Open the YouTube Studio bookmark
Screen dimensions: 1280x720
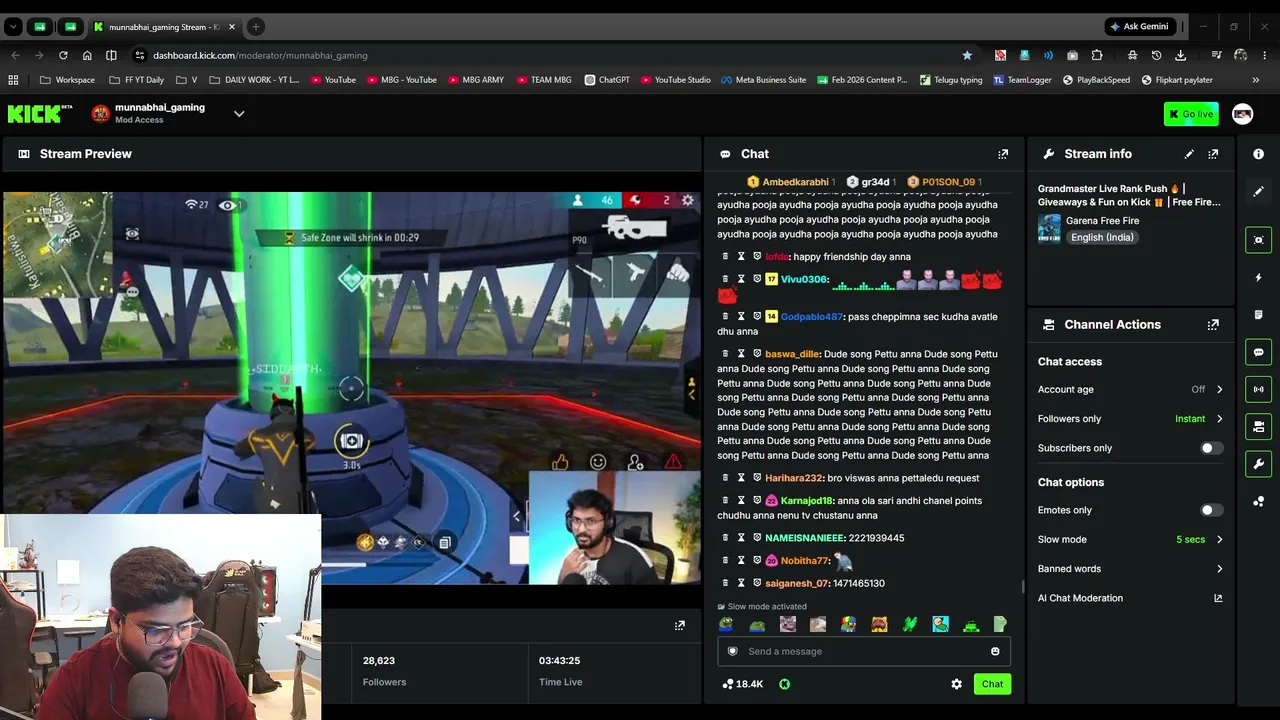pyautogui.click(x=675, y=80)
